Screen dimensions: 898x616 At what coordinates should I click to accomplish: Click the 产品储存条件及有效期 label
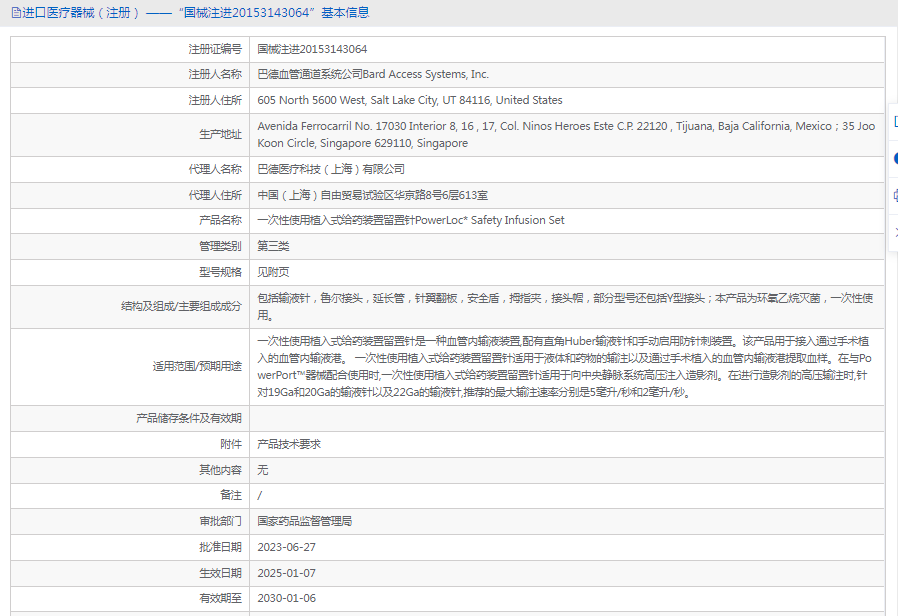click(x=189, y=418)
